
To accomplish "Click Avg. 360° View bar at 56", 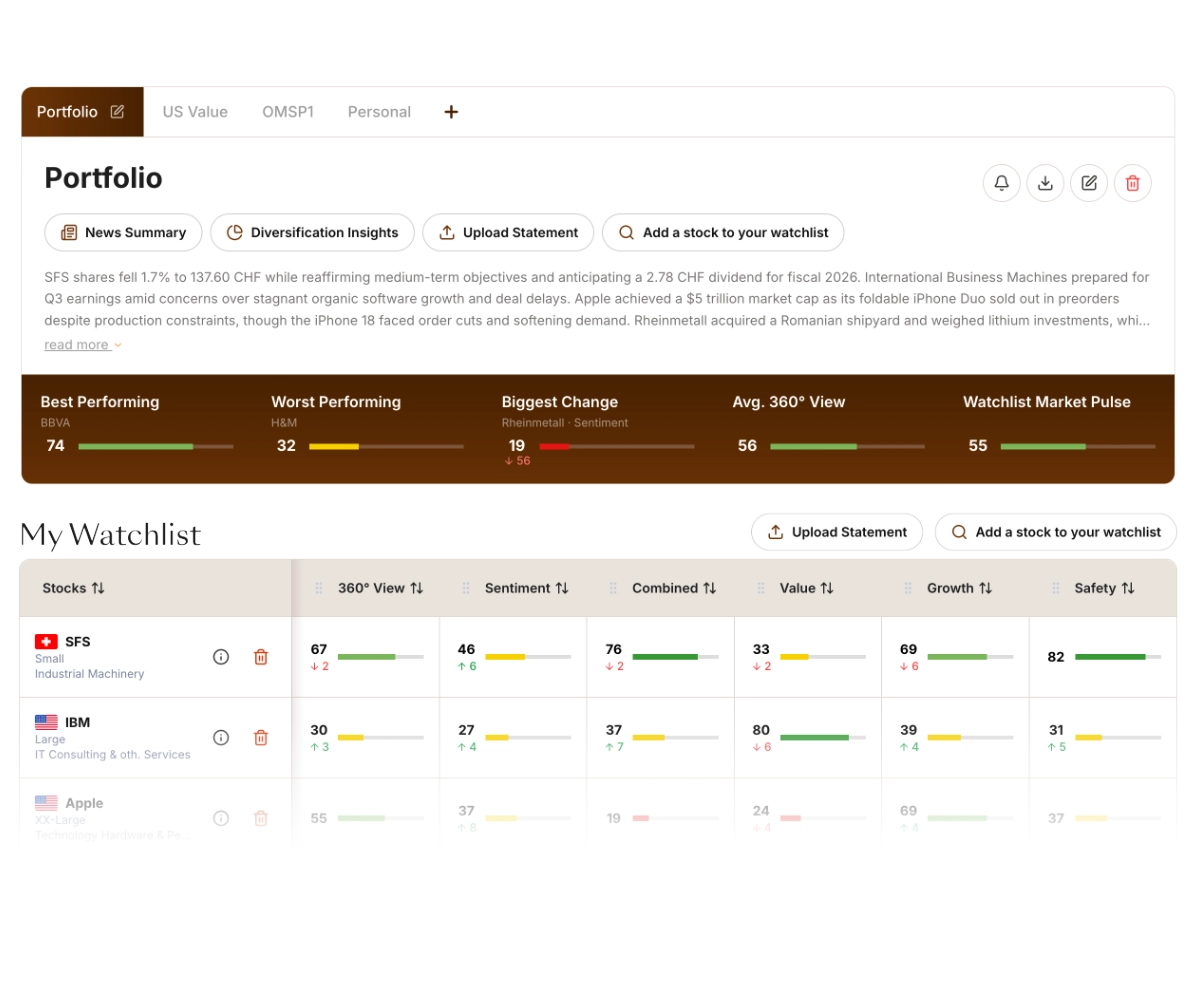I will (847, 446).
